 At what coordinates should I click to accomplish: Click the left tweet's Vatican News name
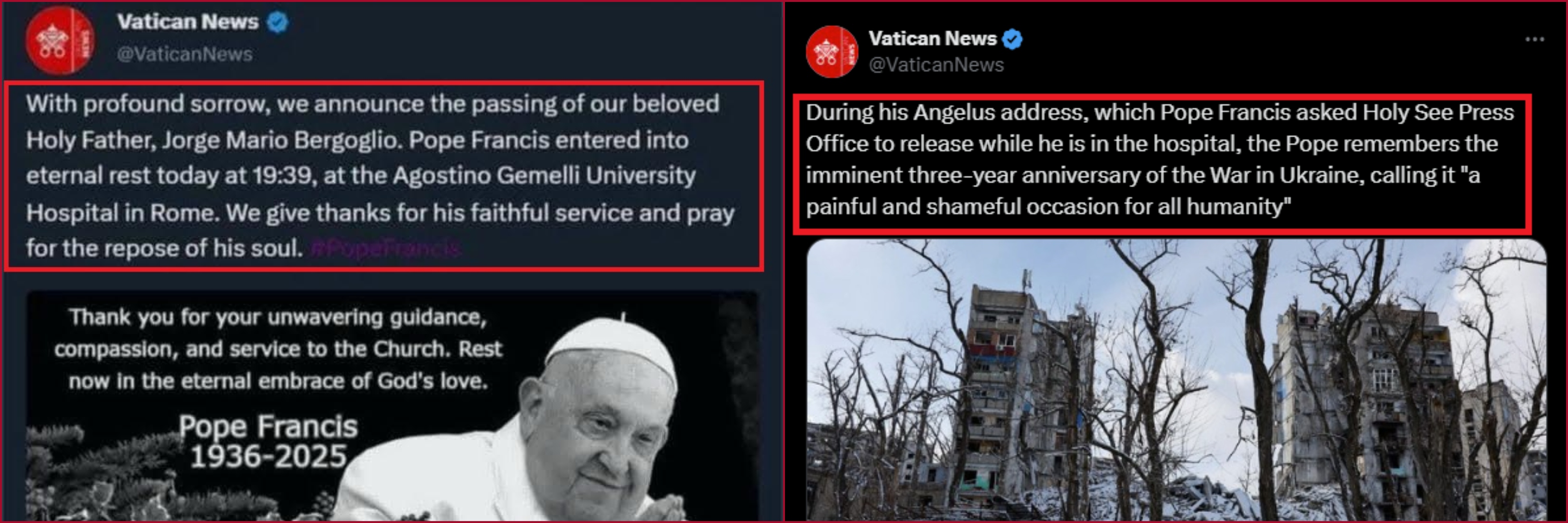(187, 22)
